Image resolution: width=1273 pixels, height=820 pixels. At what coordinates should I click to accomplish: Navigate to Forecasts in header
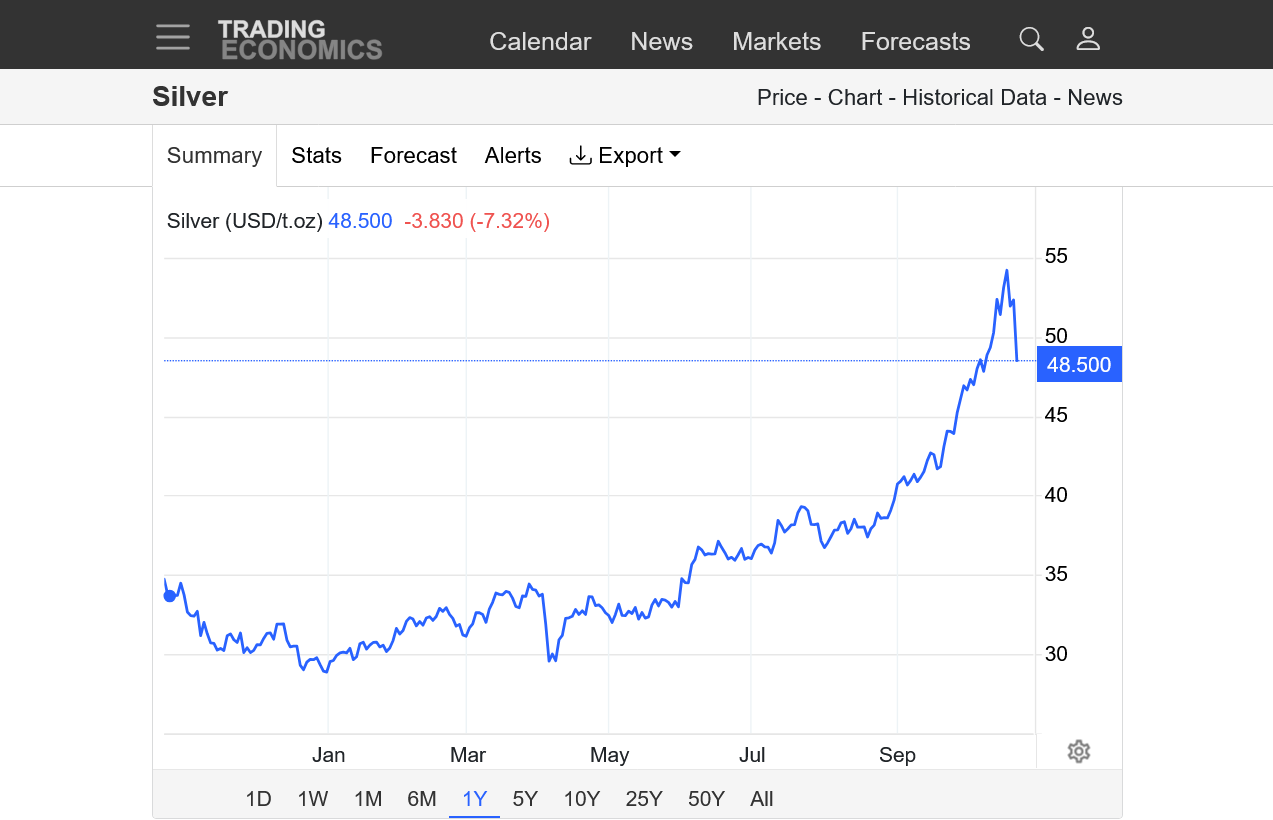point(915,42)
